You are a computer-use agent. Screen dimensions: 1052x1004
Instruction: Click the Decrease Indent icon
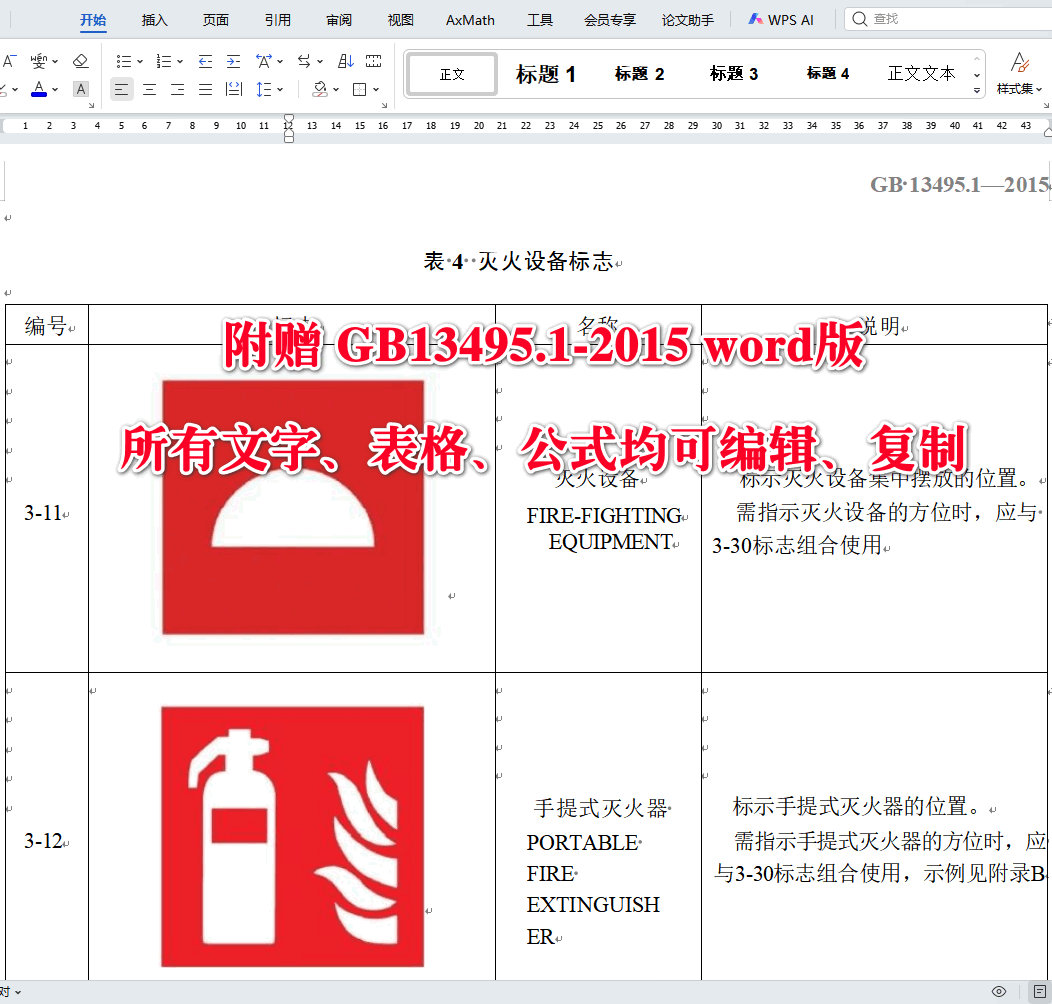click(205, 60)
